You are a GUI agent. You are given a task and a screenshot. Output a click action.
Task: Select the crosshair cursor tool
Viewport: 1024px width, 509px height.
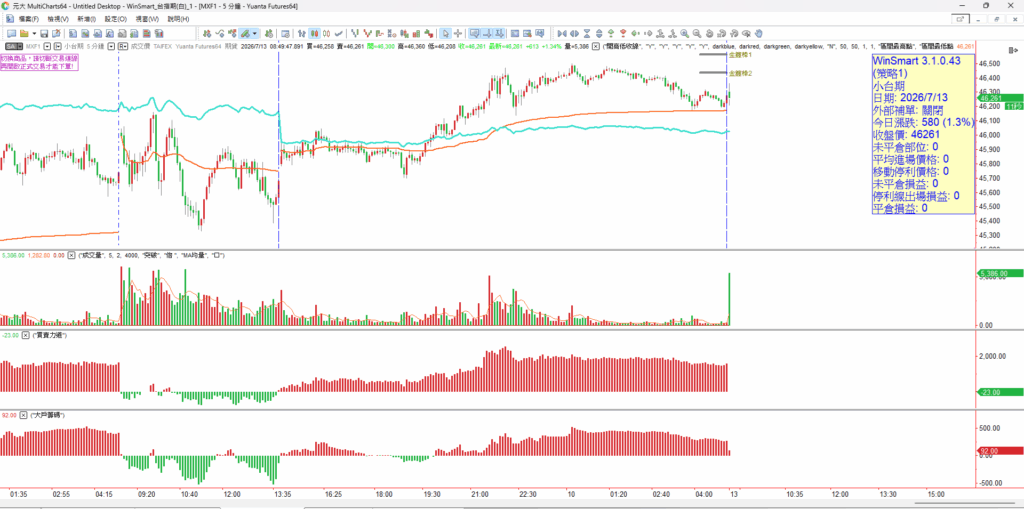coord(458,33)
